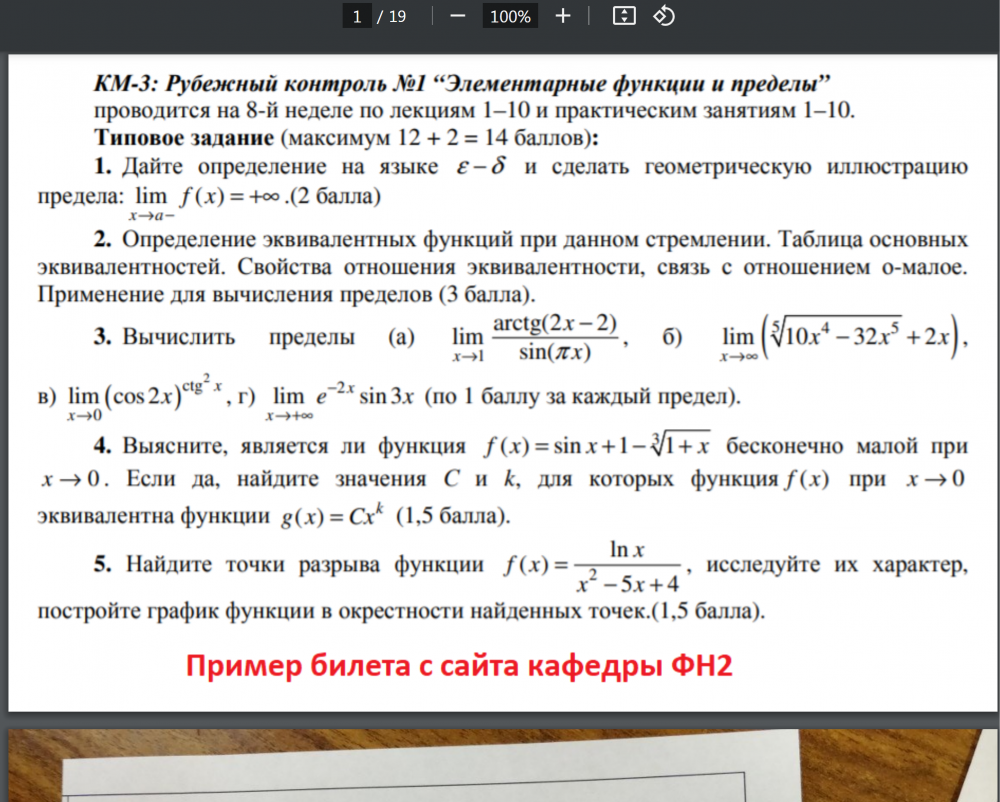Click the arctg(2x−2) fraction formula
This screenshot has width=1000, height=802.
555,338
